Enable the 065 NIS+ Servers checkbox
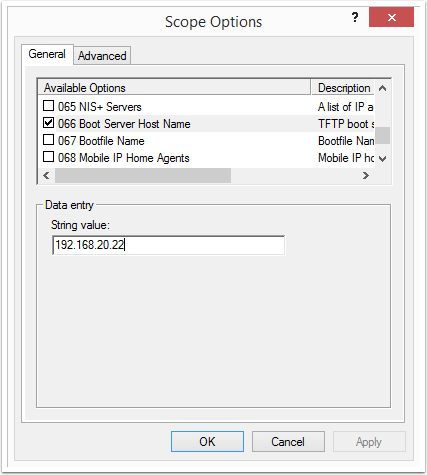The width and height of the screenshot is (427, 475). (x=49, y=106)
